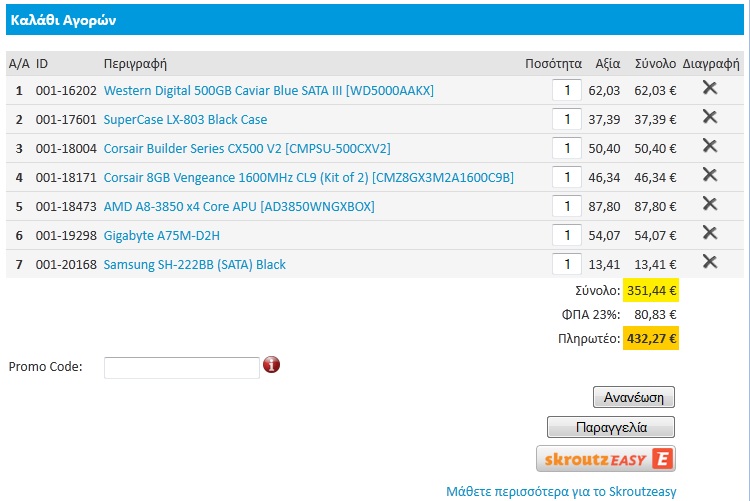Click the Διαγραφή column header
The image size is (750, 501).
tap(711, 64)
